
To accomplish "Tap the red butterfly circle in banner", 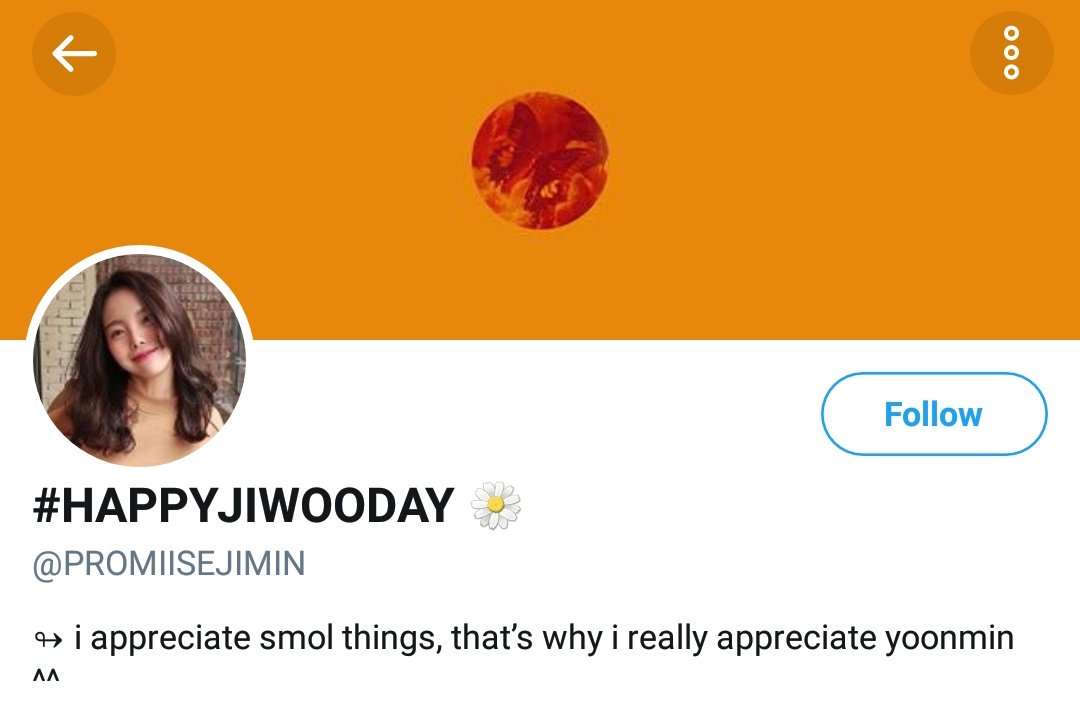I will (539, 160).
